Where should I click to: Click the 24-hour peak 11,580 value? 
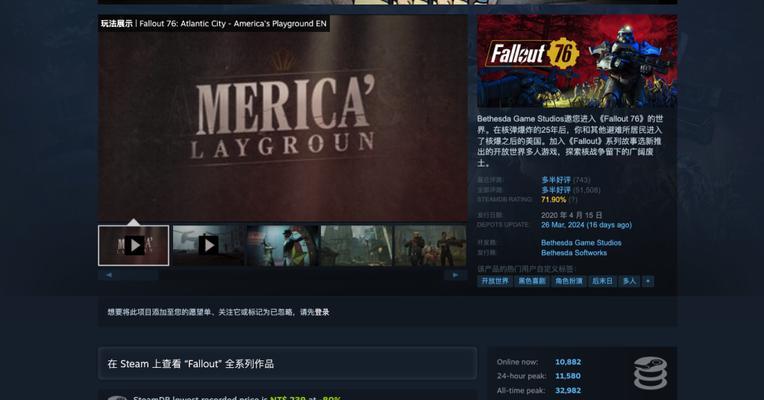coord(568,376)
